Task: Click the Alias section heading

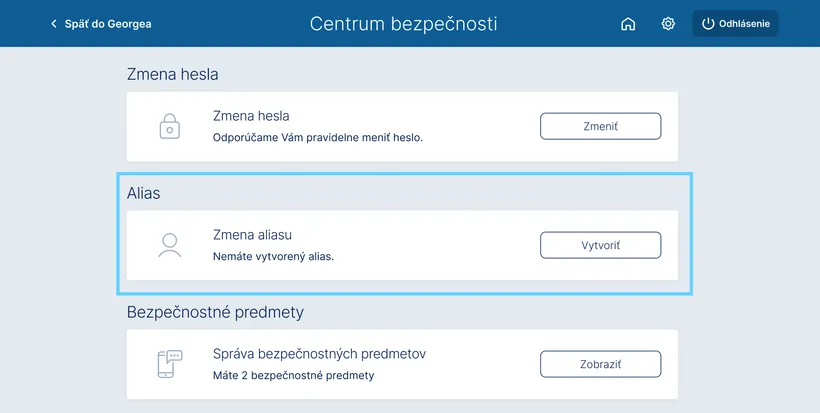Action: point(144,193)
